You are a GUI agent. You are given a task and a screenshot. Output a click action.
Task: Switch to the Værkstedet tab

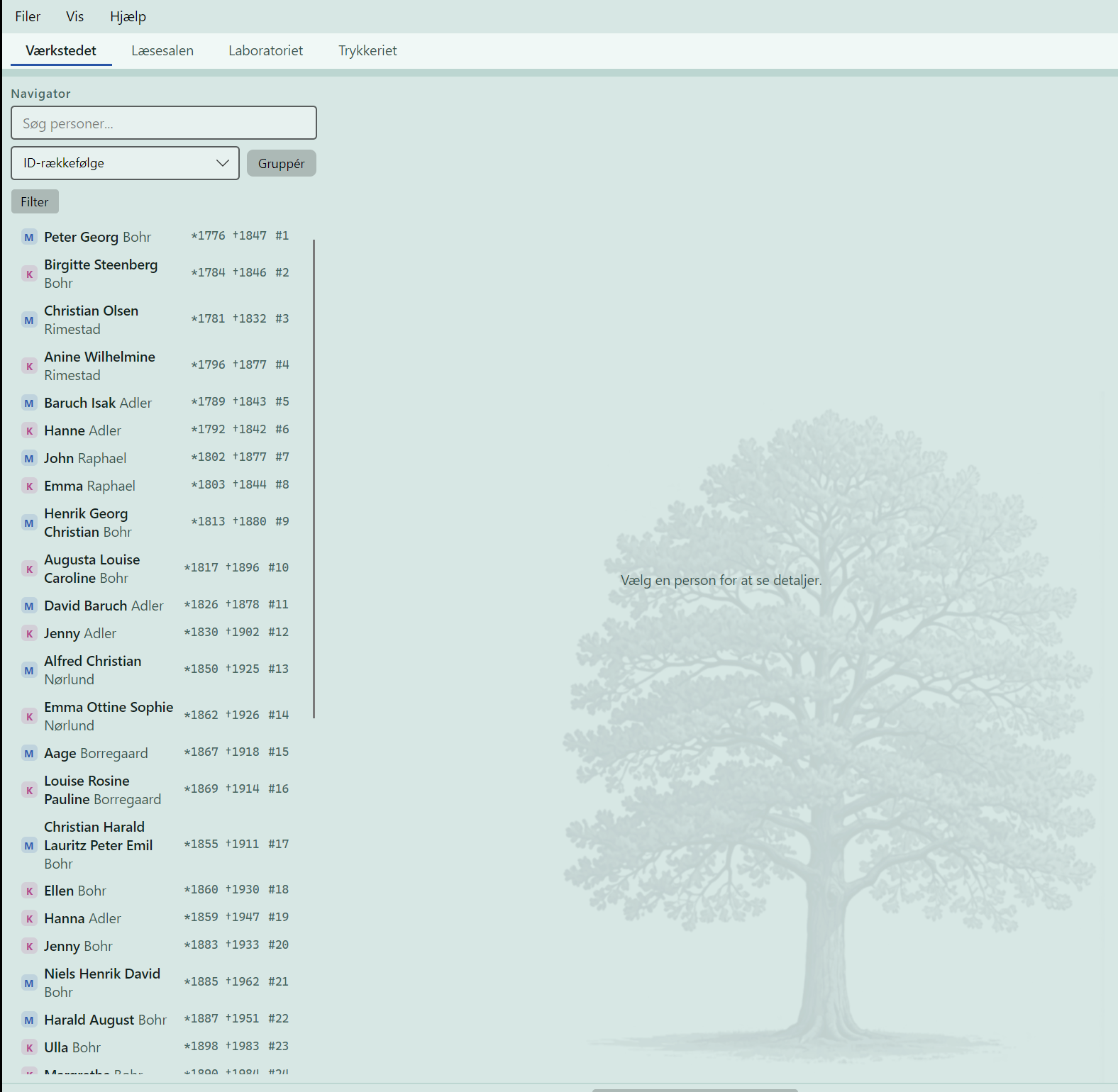(x=61, y=50)
